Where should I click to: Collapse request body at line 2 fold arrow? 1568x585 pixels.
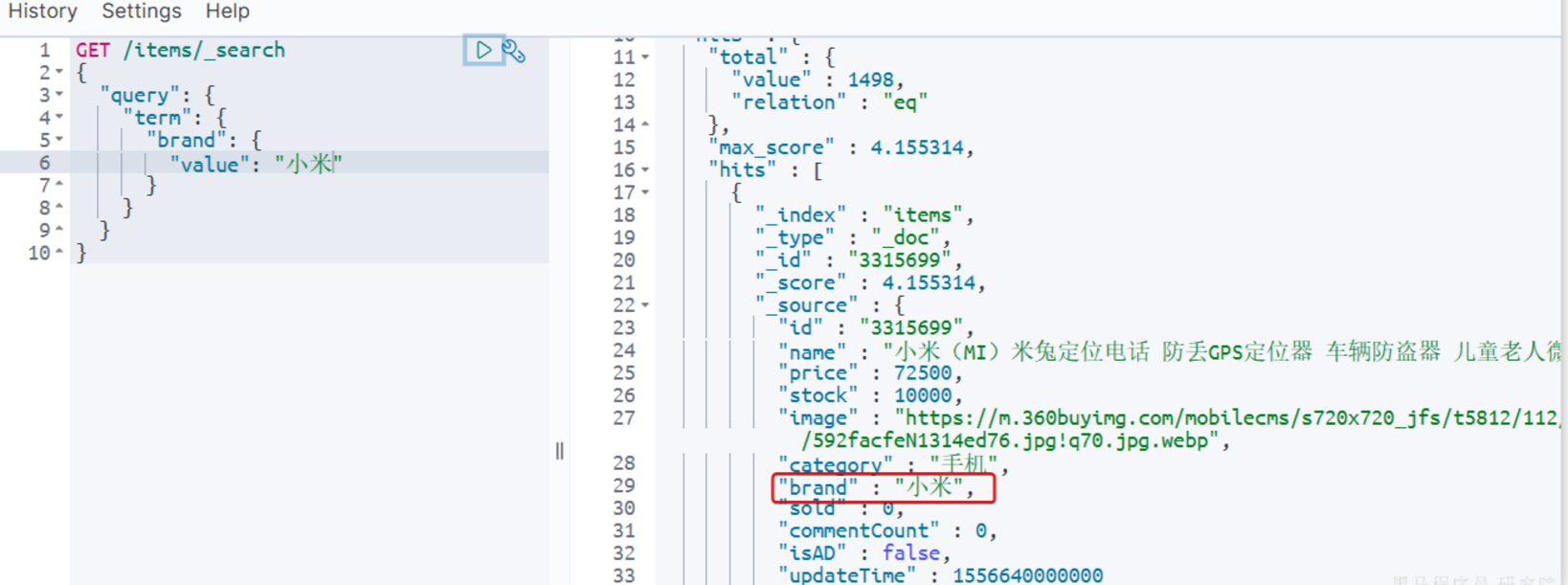[59, 73]
